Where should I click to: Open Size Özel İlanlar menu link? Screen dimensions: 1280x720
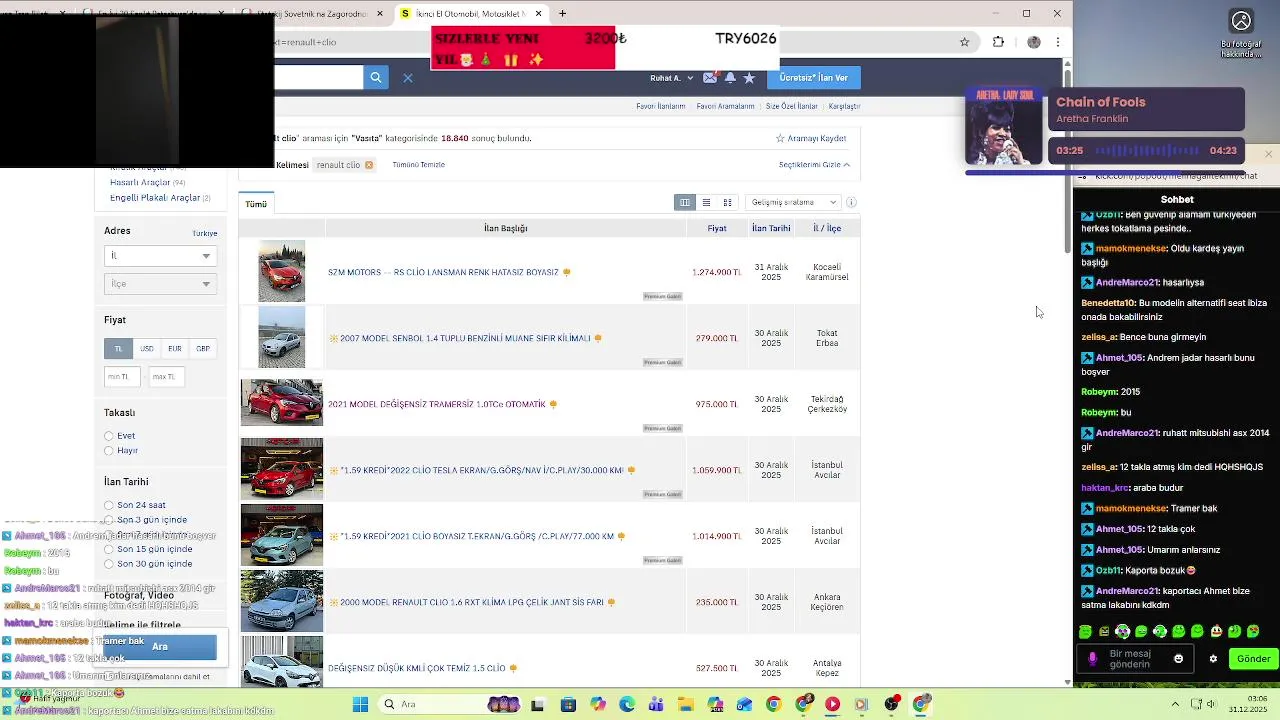tap(792, 106)
